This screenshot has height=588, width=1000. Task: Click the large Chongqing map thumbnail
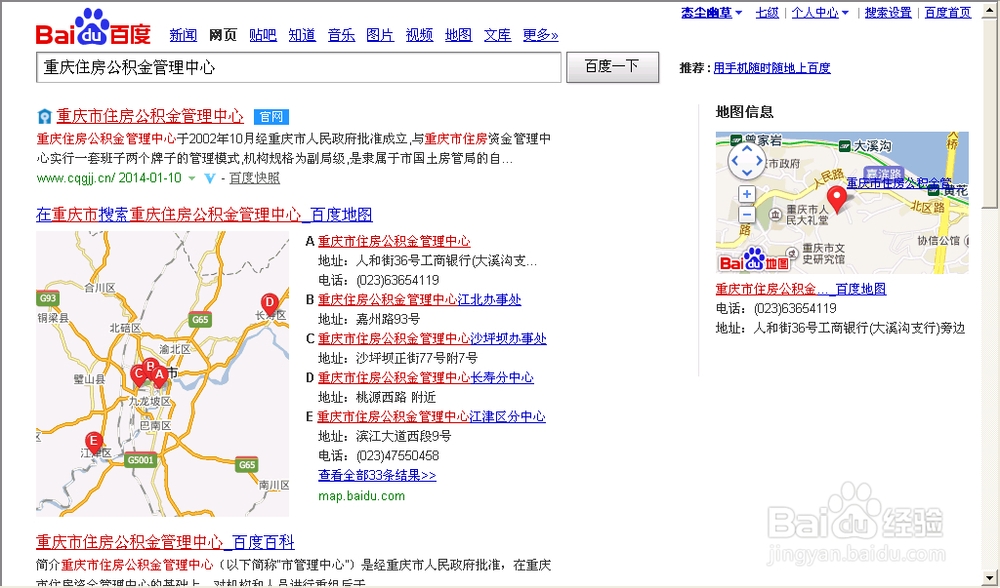163,374
